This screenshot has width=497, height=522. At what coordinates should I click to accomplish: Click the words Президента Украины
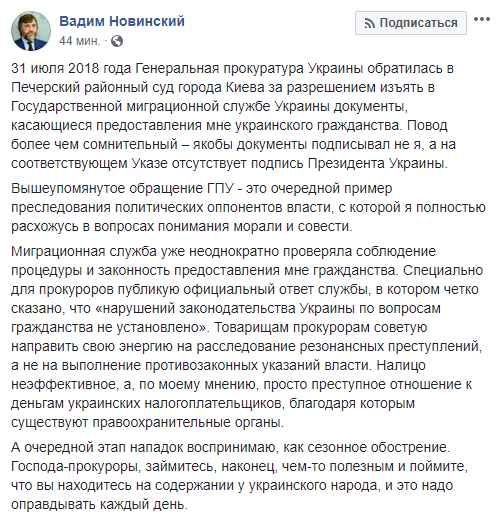coord(378,164)
